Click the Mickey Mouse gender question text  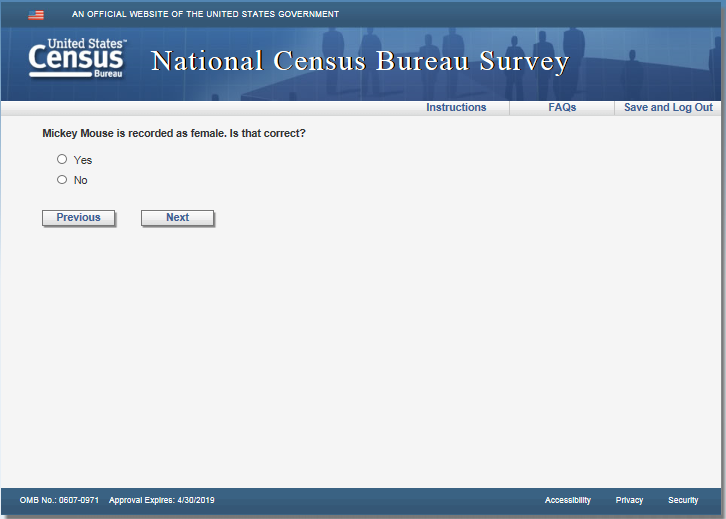tap(174, 133)
